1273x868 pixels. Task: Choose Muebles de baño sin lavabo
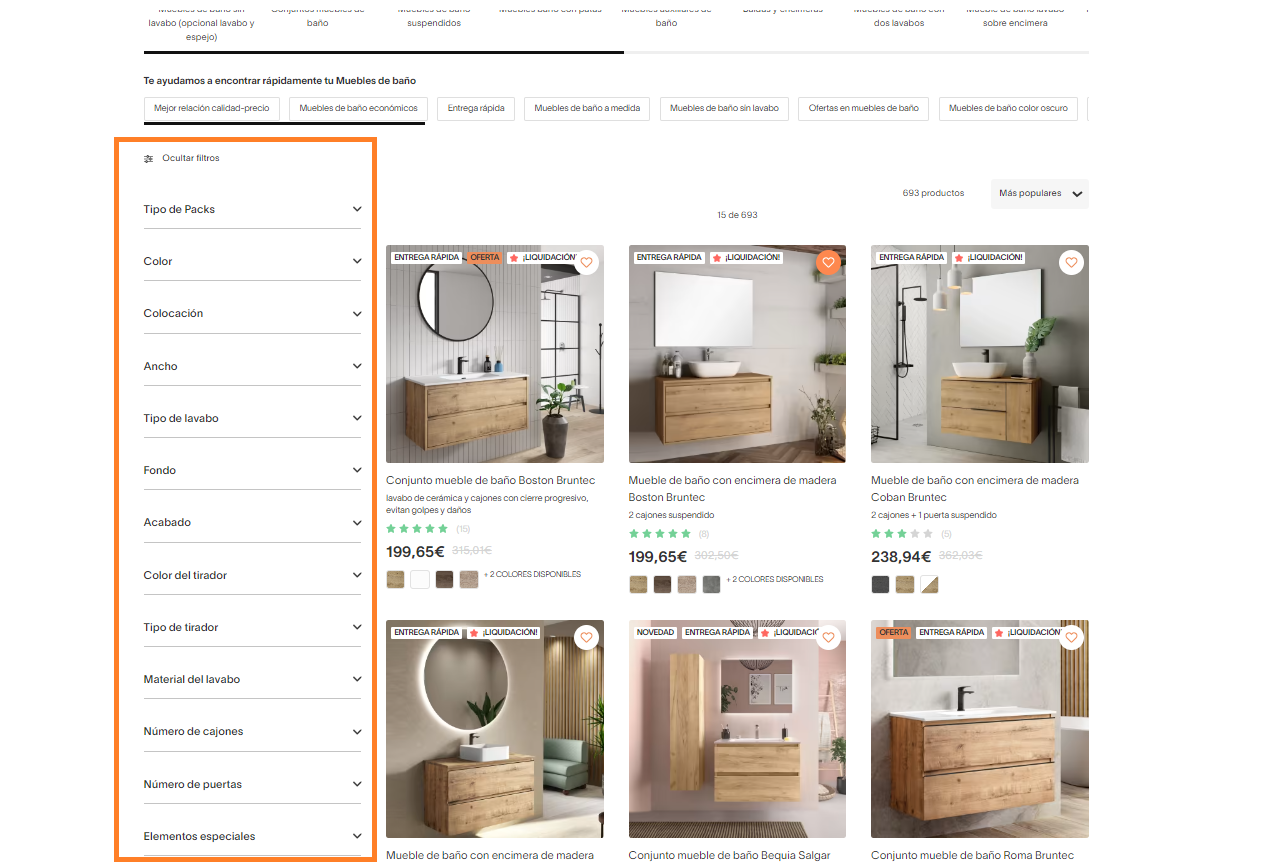coord(725,108)
